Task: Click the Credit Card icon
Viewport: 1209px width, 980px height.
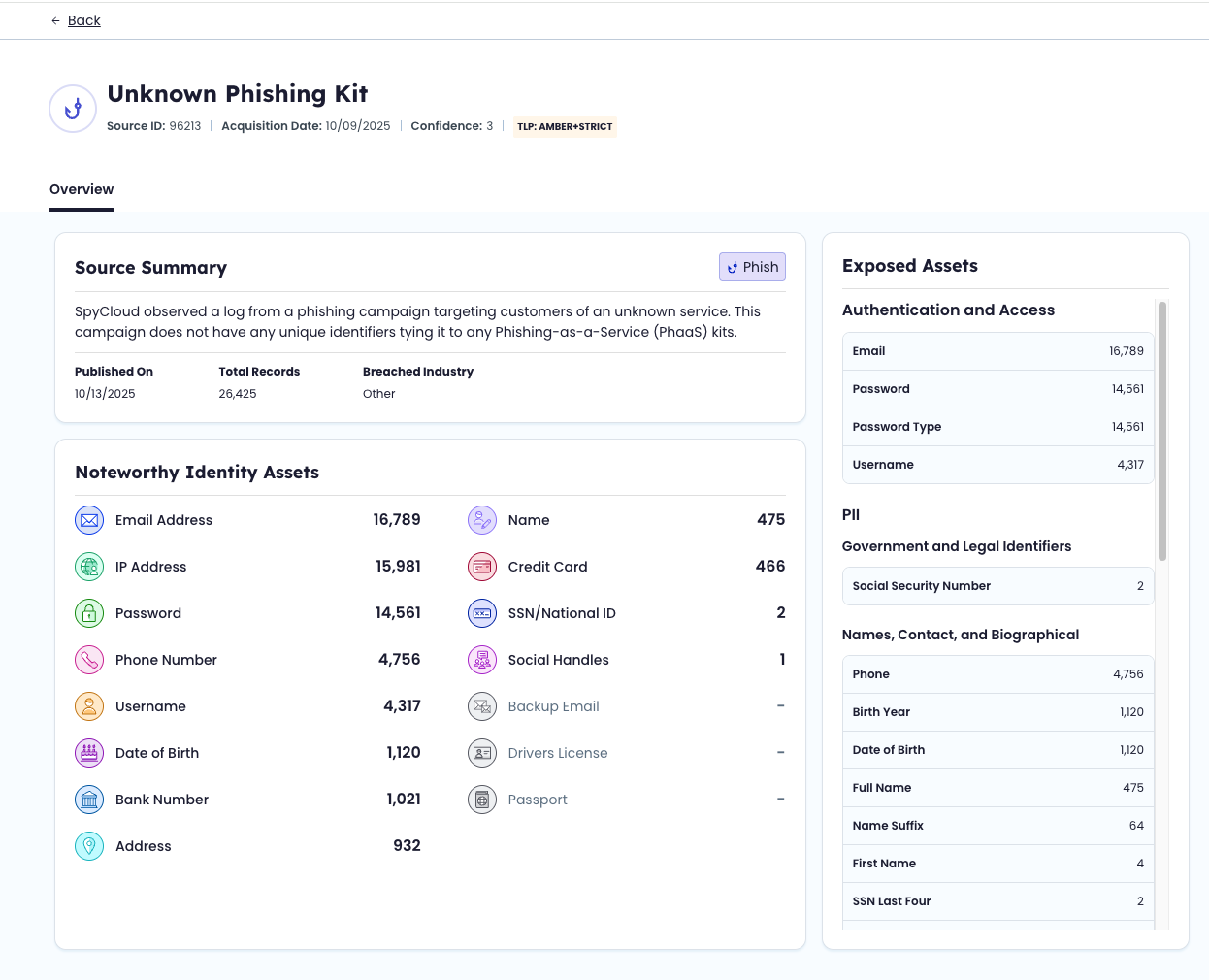Action: [482, 567]
